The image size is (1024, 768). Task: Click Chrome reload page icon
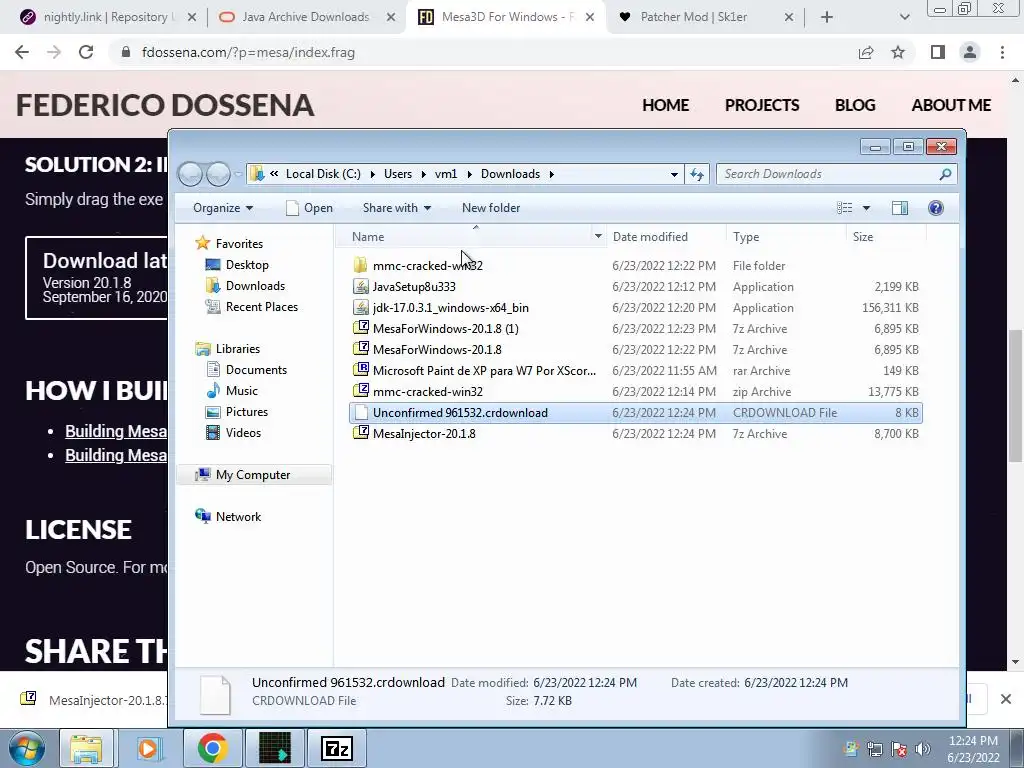(86, 52)
